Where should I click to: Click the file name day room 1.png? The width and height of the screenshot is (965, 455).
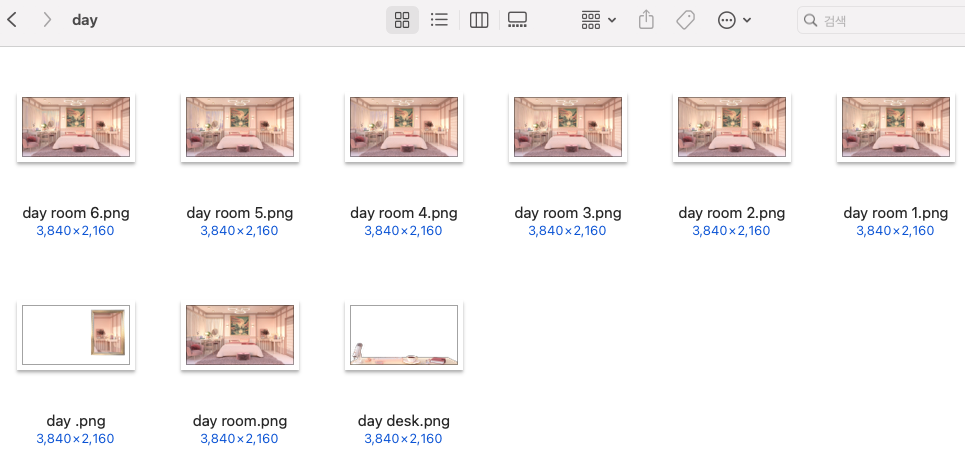coord(895,213)
